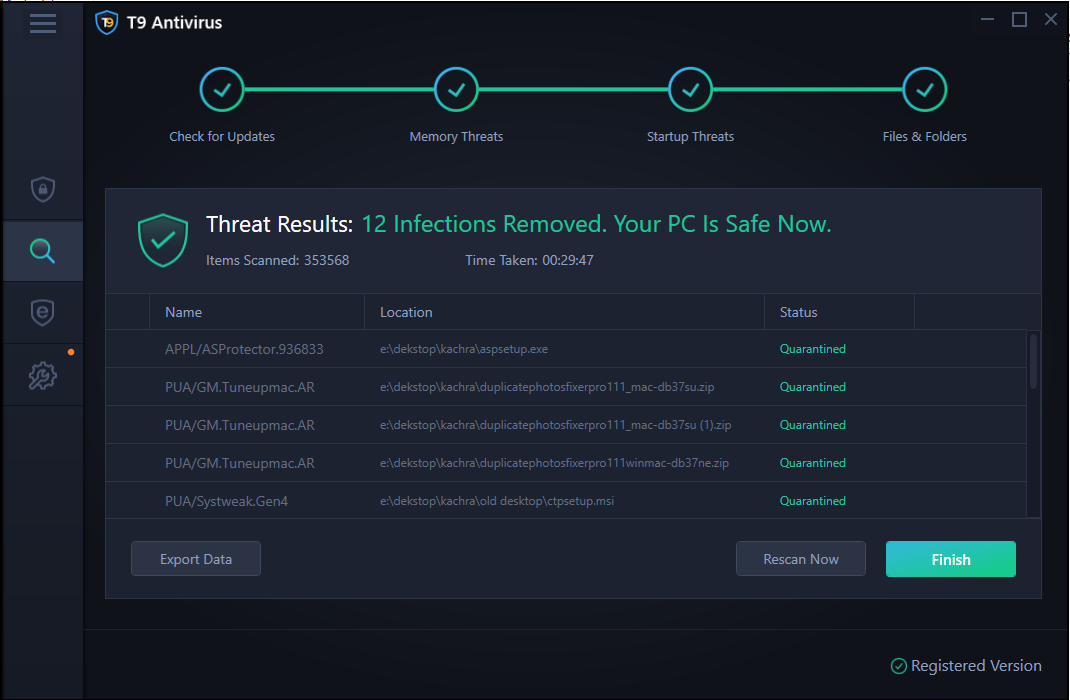The image size is (1070, 700).
Task: Open the web protection shield-e sidebar icon
Action: click(x=43, y=312)
